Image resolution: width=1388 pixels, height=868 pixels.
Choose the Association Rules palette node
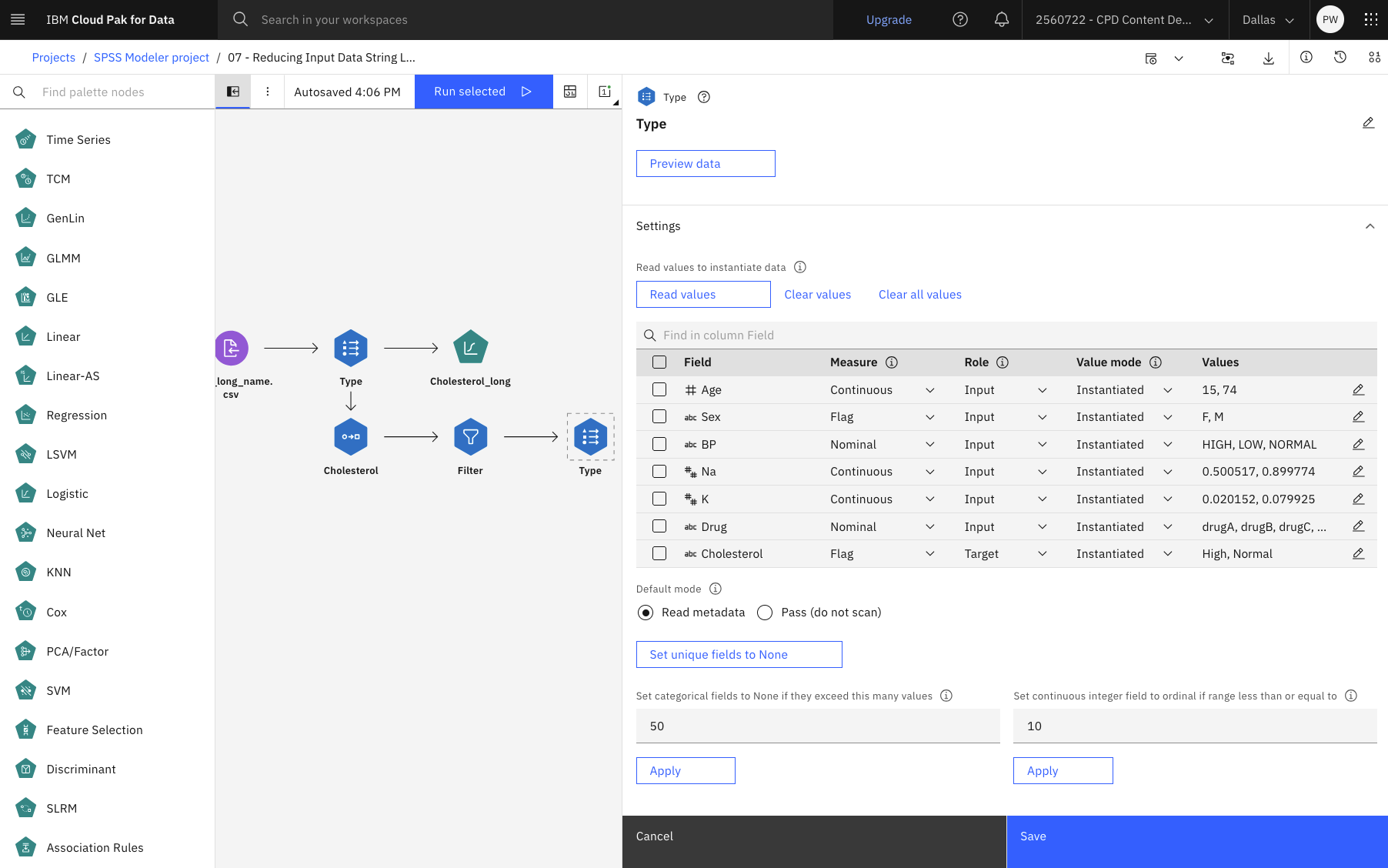[95, 848]
